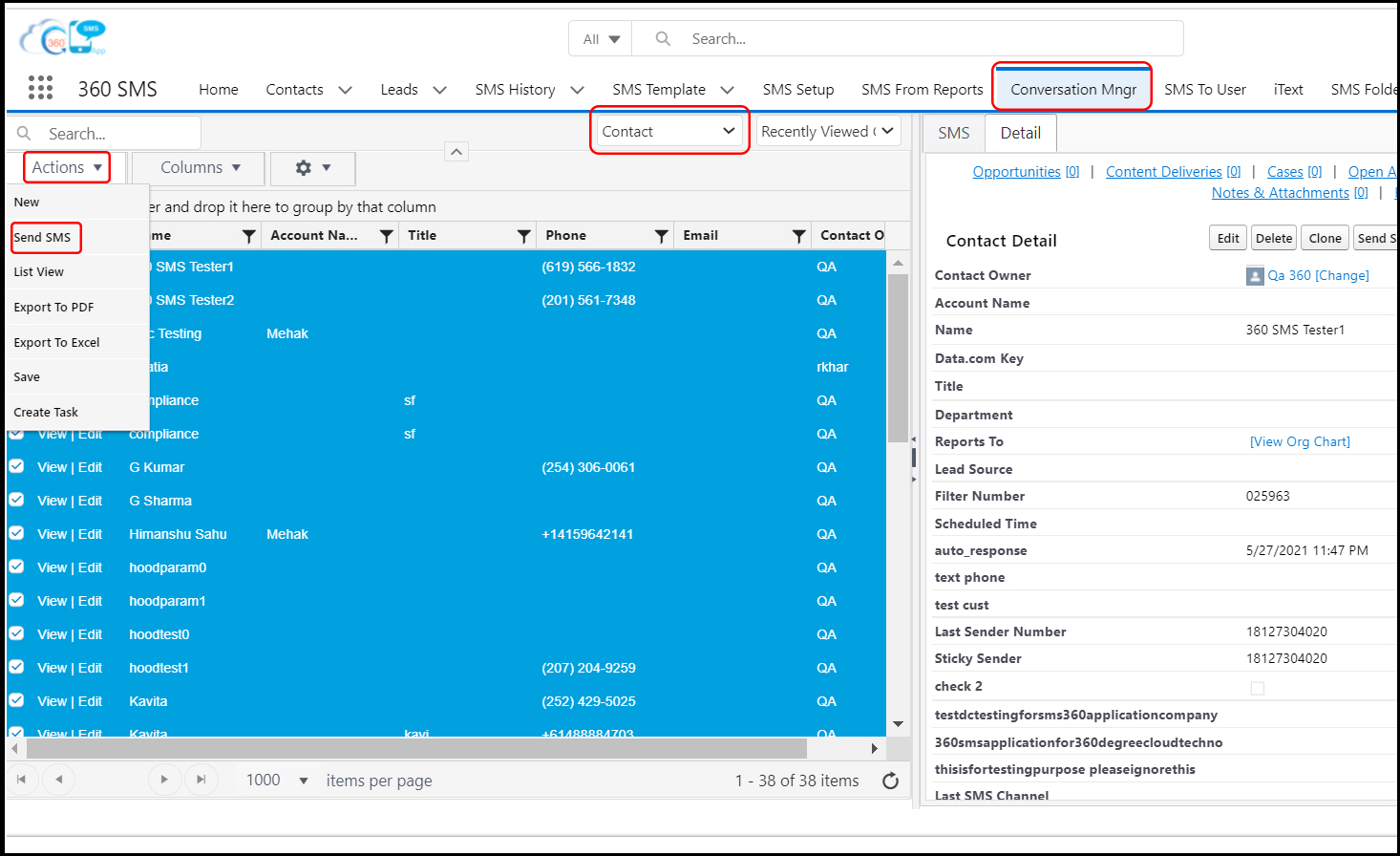
Task: Uncheck the G Sharma row checkbox
Action: [x=17, y=500]
